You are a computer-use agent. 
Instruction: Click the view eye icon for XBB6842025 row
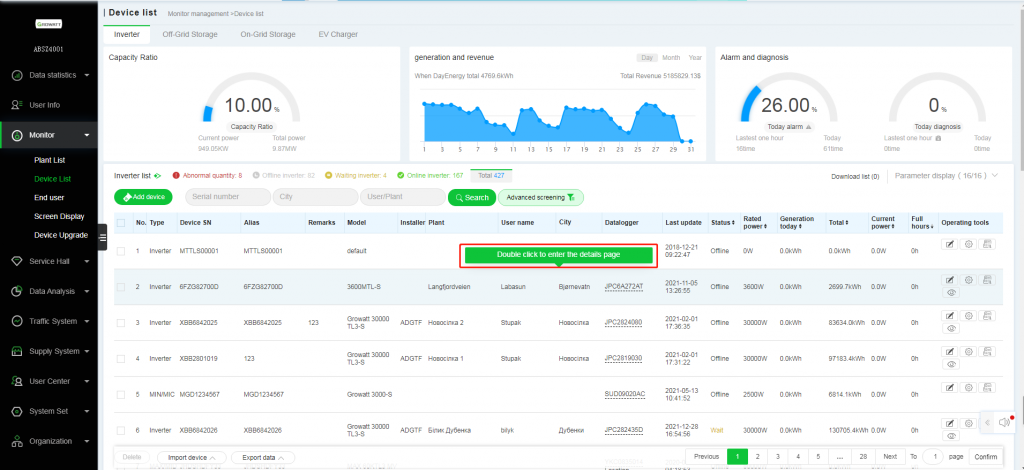tap(950, 328)
